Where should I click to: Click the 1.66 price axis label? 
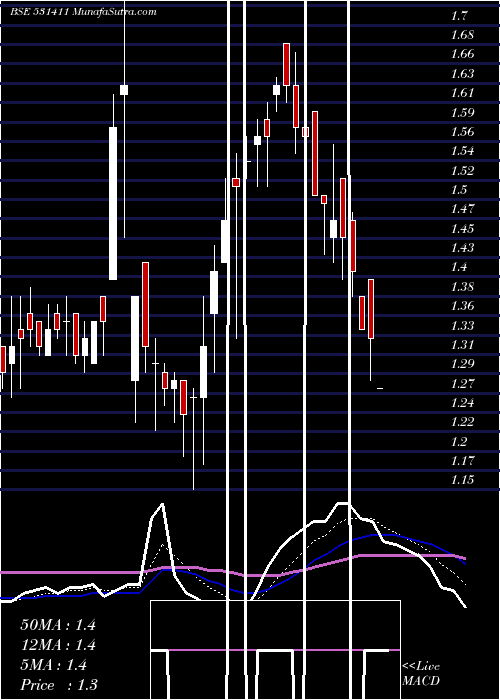point(462,54)
